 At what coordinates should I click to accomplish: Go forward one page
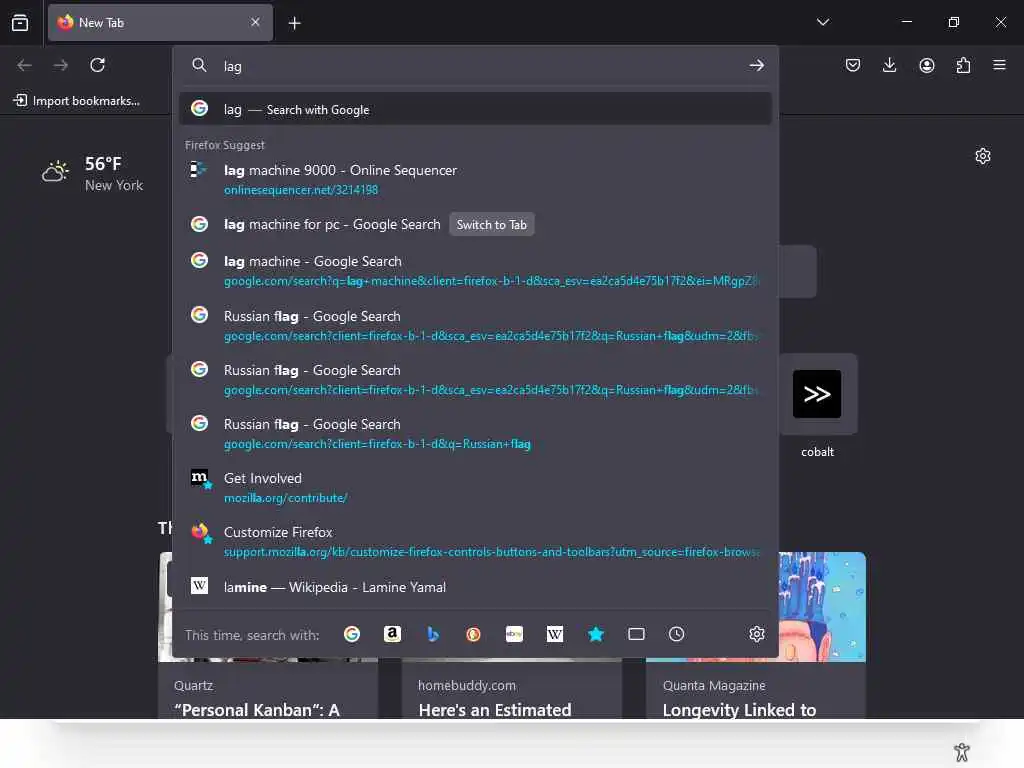tap(61, 65)
